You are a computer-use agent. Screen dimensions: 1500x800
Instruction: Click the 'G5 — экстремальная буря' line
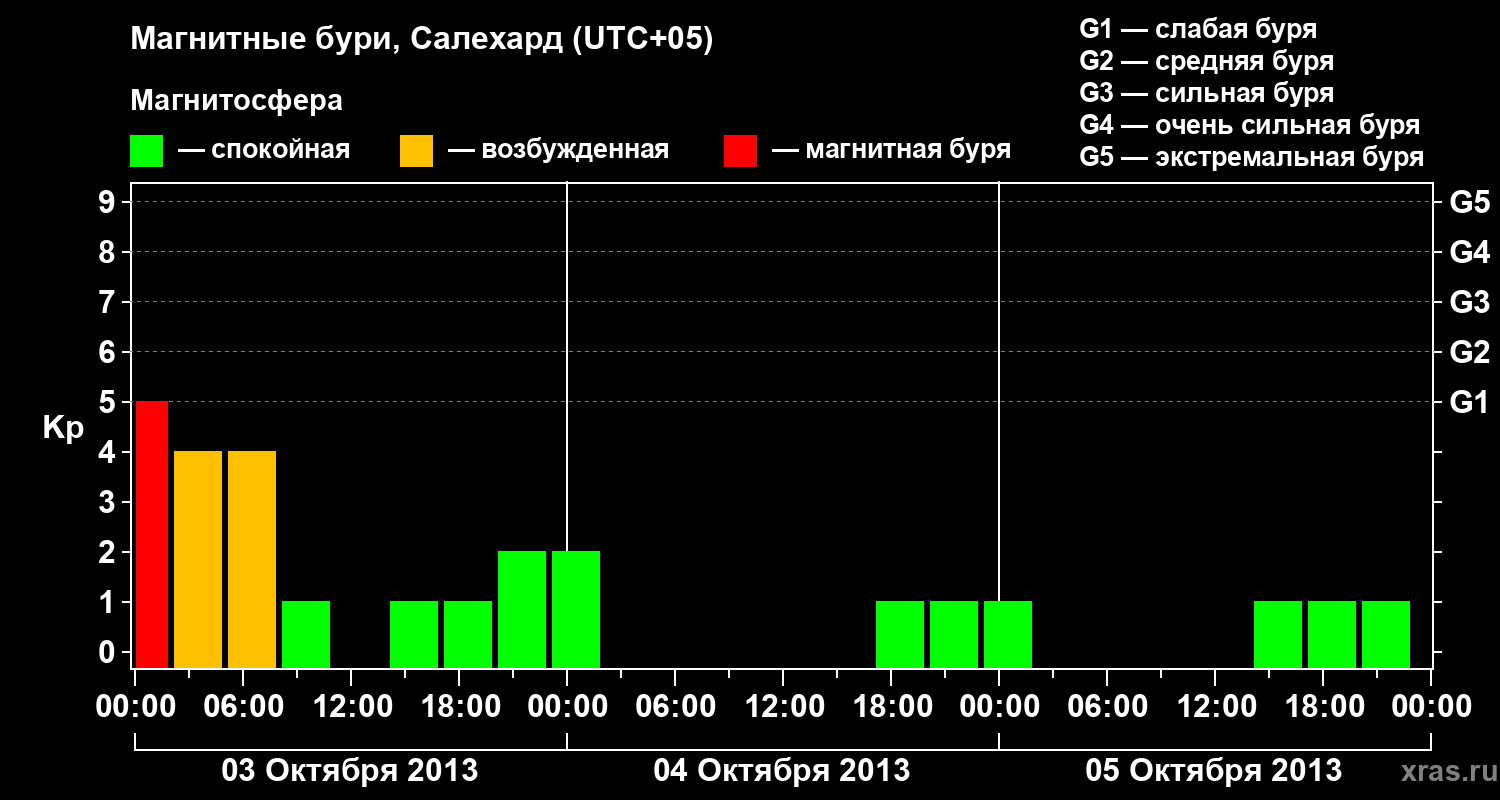[1252, 158]
